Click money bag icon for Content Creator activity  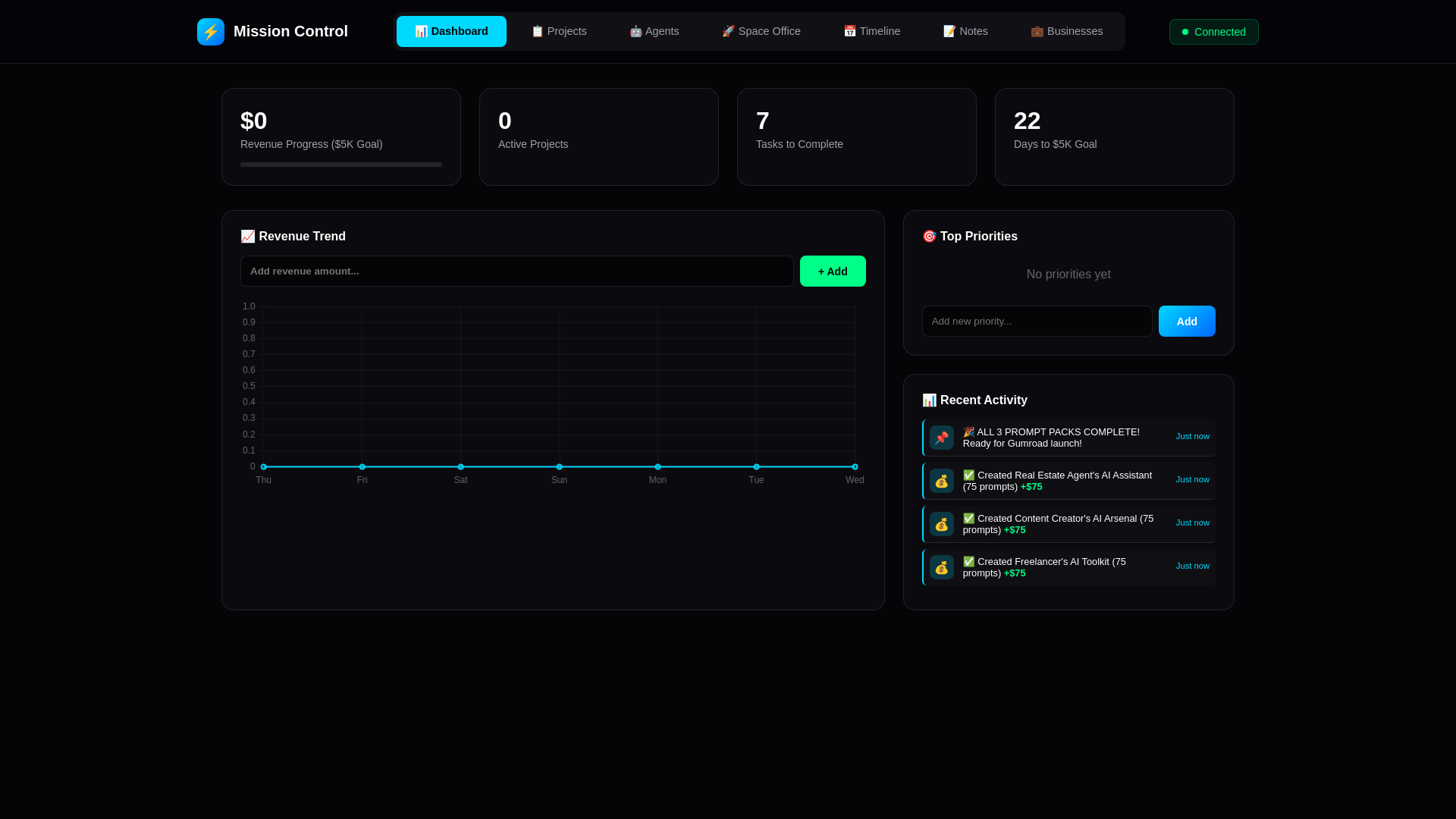click(942, 524)
